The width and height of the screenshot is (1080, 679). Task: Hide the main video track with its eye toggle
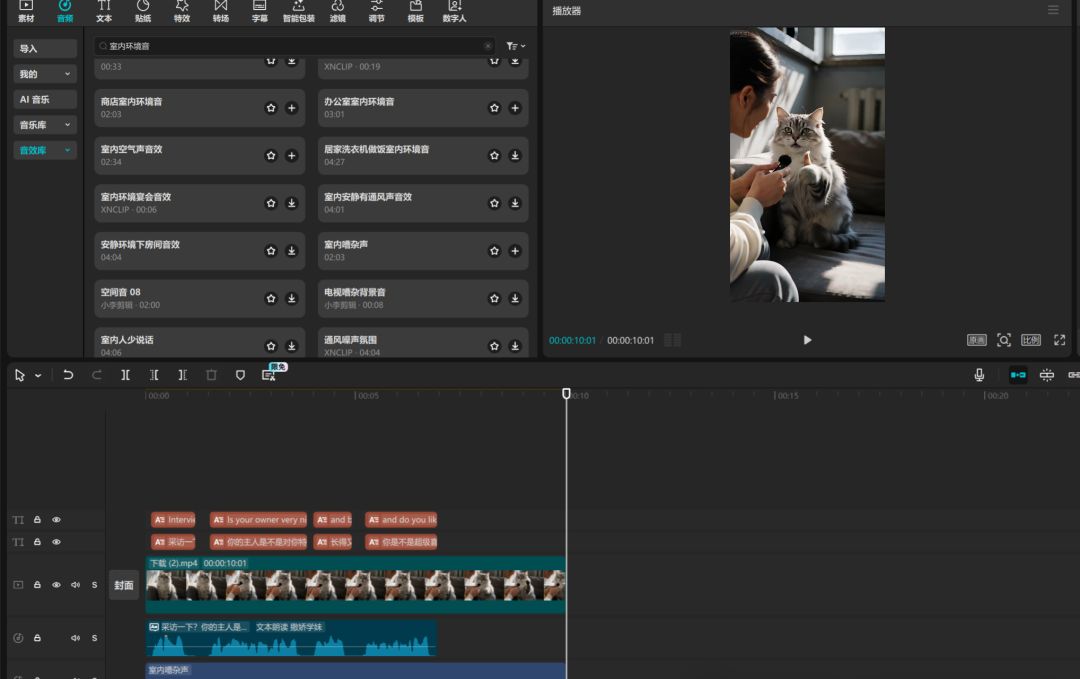[56, 585]
